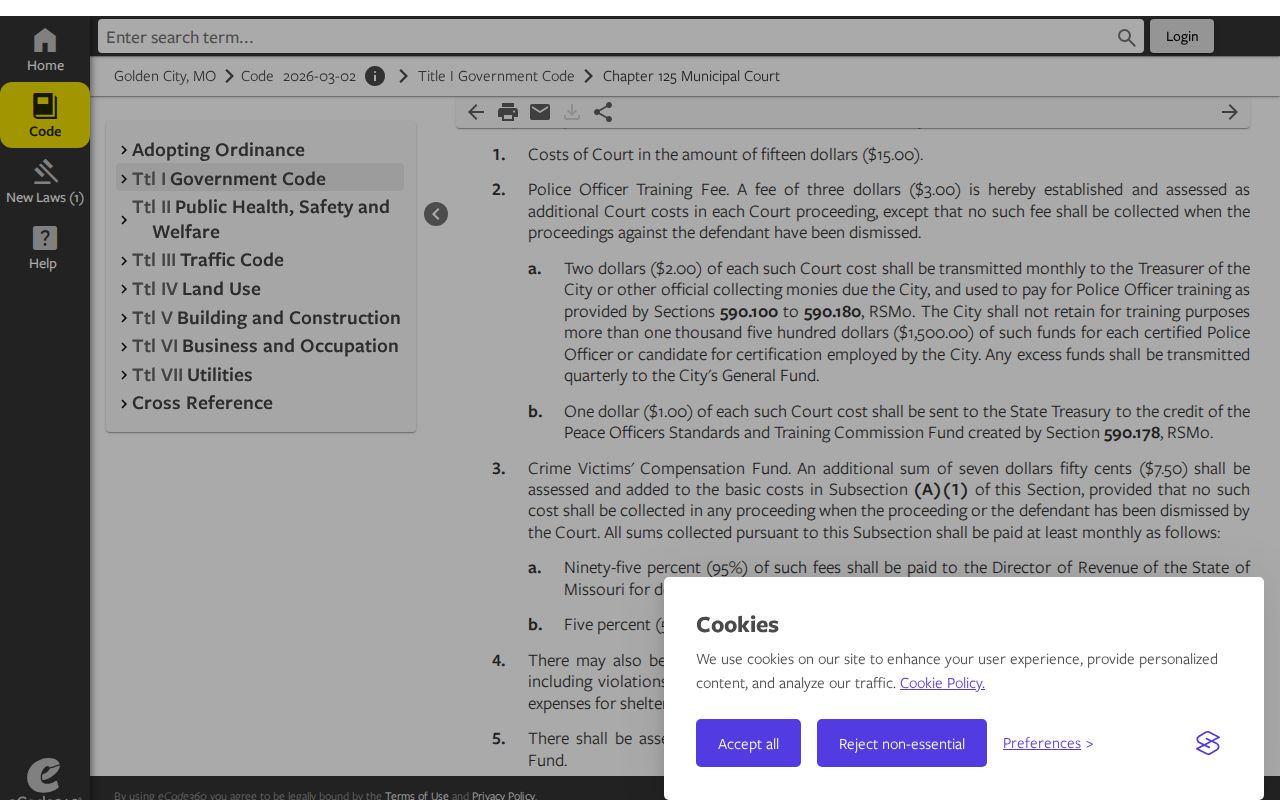
Task: Click the code version info icon
Action: coord(375,76)
